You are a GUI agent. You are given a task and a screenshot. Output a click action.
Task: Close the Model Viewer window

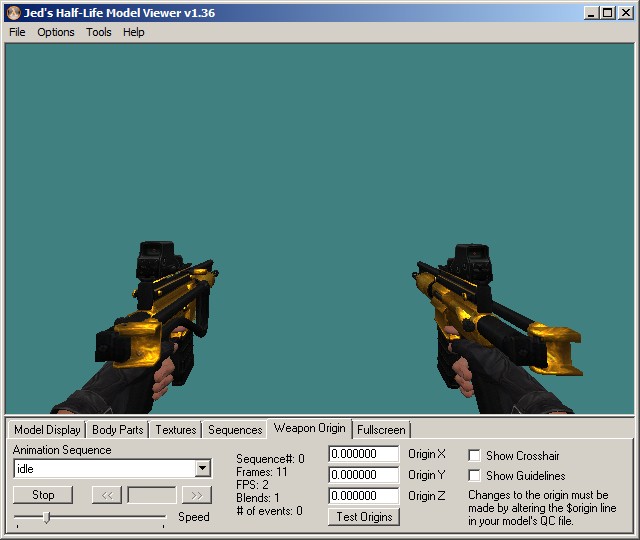625,13
